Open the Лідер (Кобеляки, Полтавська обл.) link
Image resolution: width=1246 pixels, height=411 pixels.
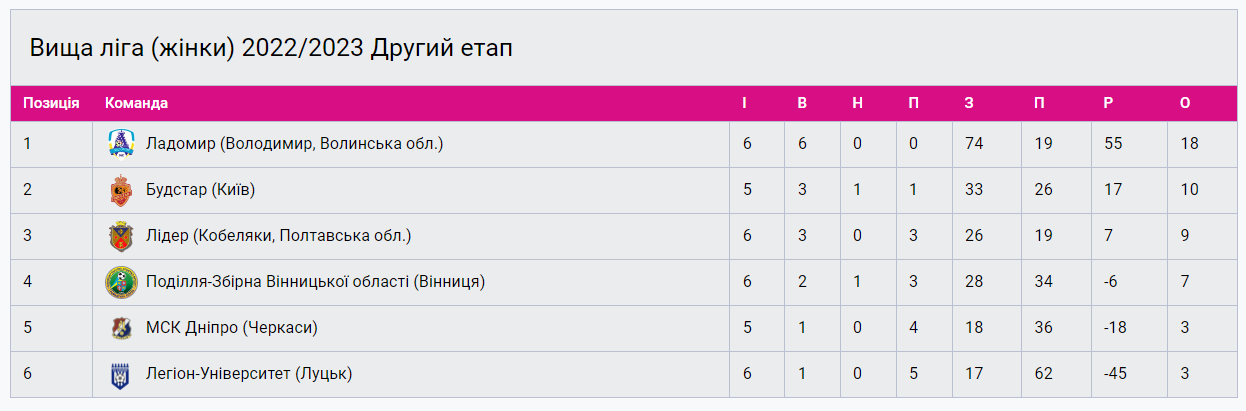point(278,236)
